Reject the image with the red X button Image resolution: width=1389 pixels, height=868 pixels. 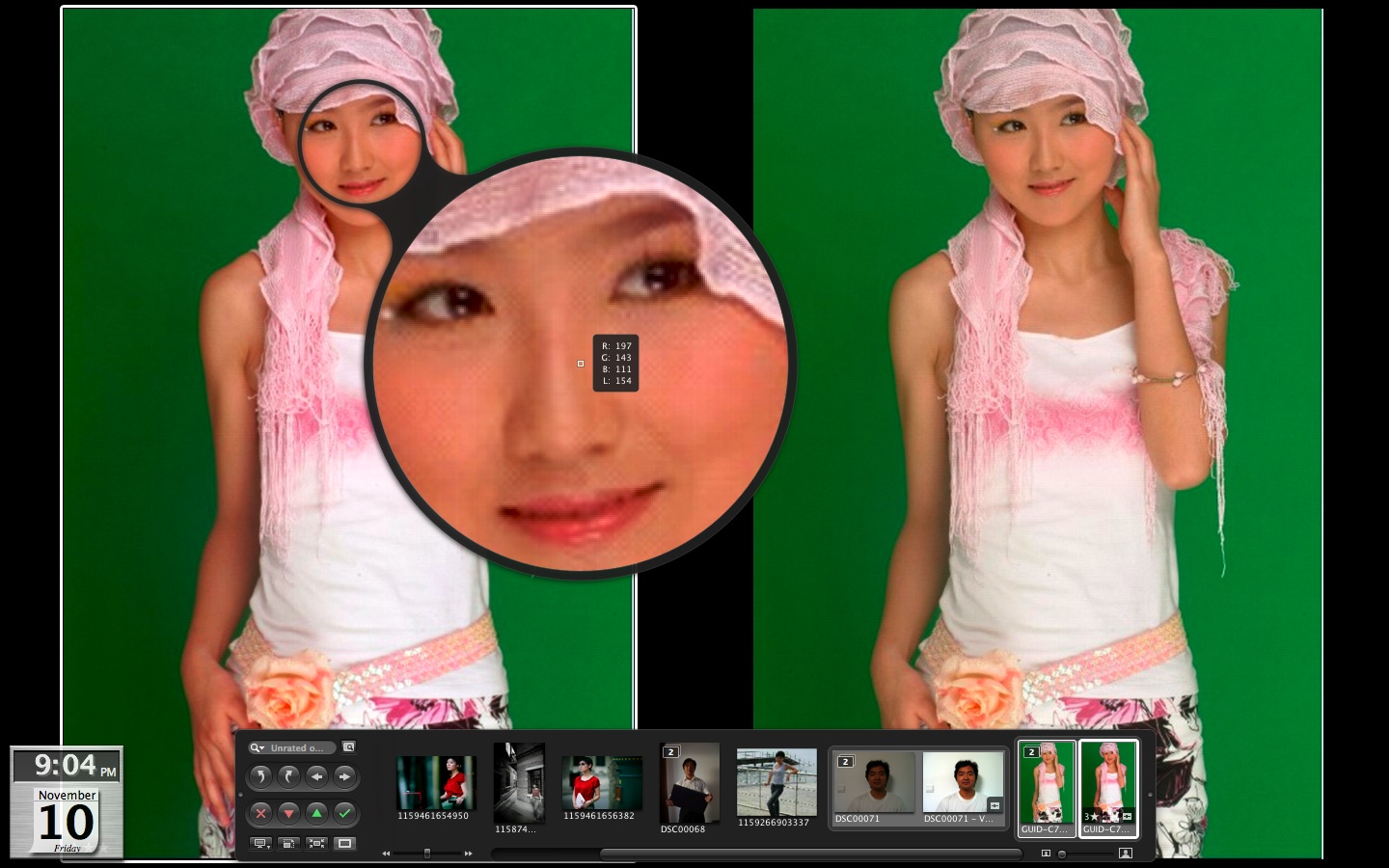point(261,814)
